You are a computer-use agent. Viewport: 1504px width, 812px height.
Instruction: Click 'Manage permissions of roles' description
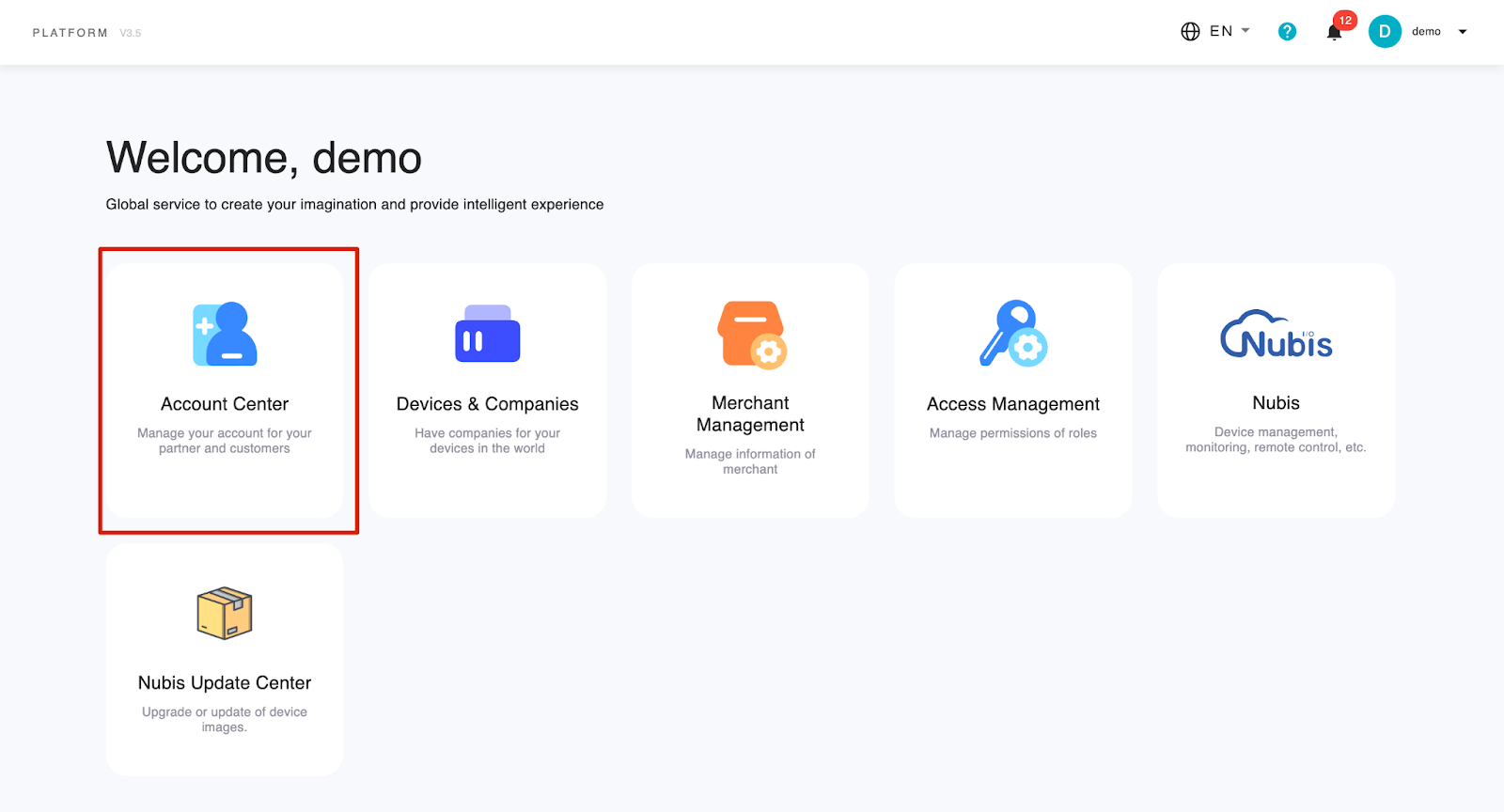1013,433
